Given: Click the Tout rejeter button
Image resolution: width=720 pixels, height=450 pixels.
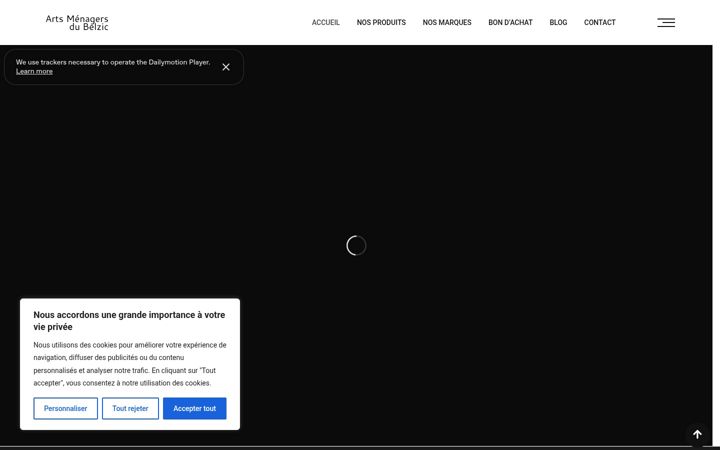Looking at the screenshot, I should (x=130, y=408).
